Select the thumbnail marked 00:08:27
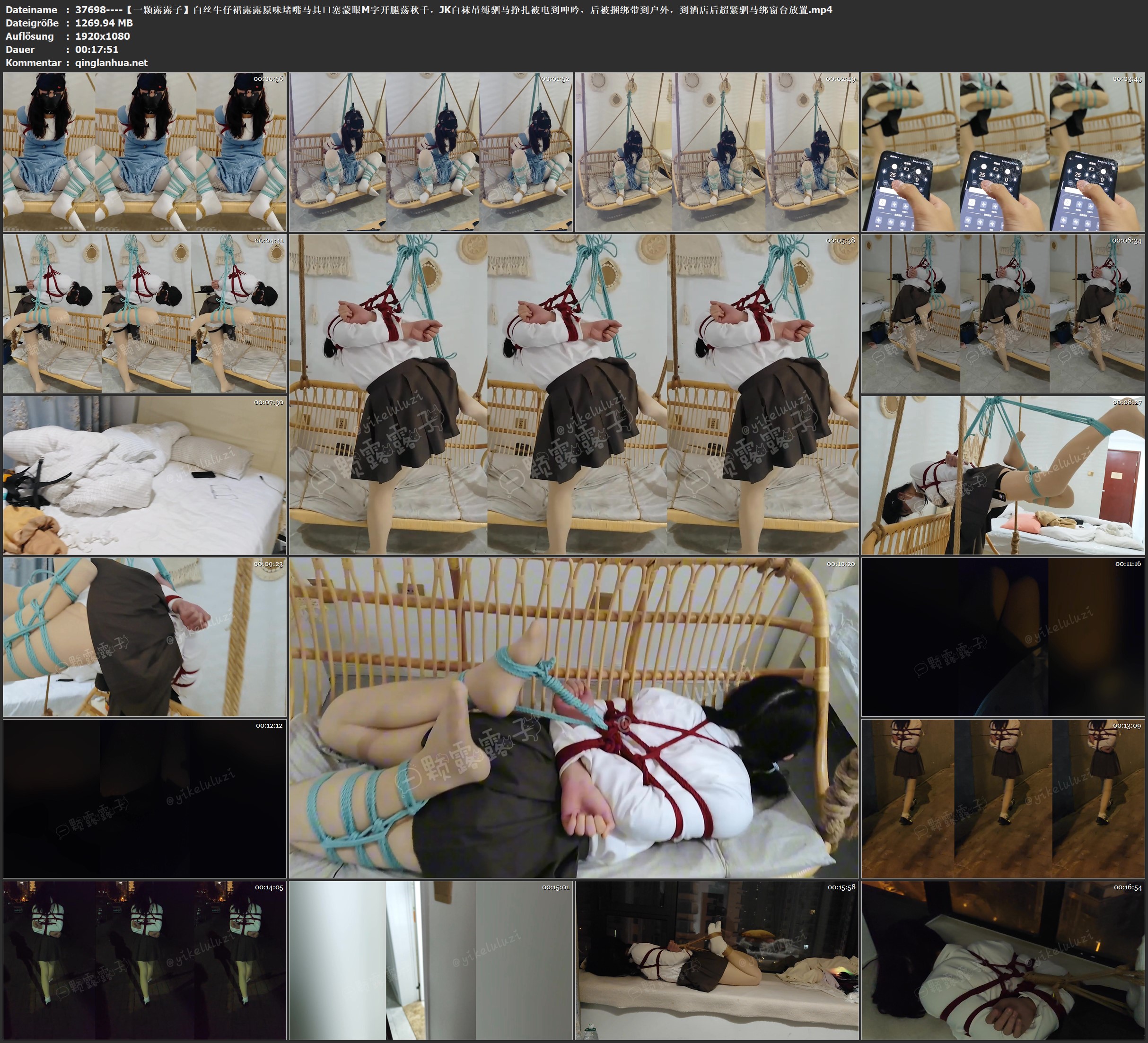This screenshot has width=1148, height=1043. click(1002, 475)
